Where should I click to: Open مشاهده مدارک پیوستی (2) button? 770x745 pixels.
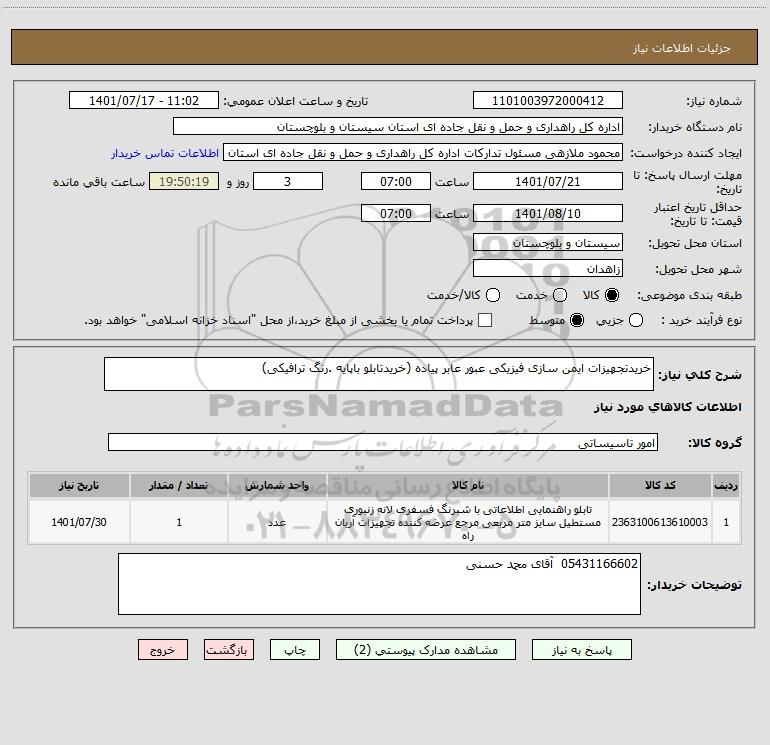point(426,650)
